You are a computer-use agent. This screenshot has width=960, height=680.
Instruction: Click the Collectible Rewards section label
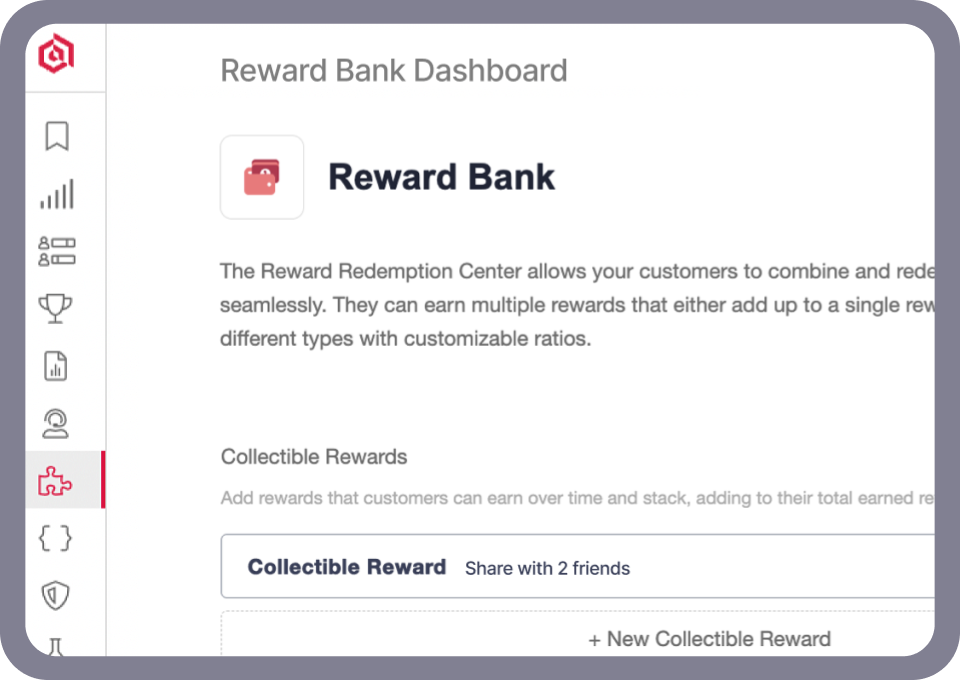coord(314,457)
